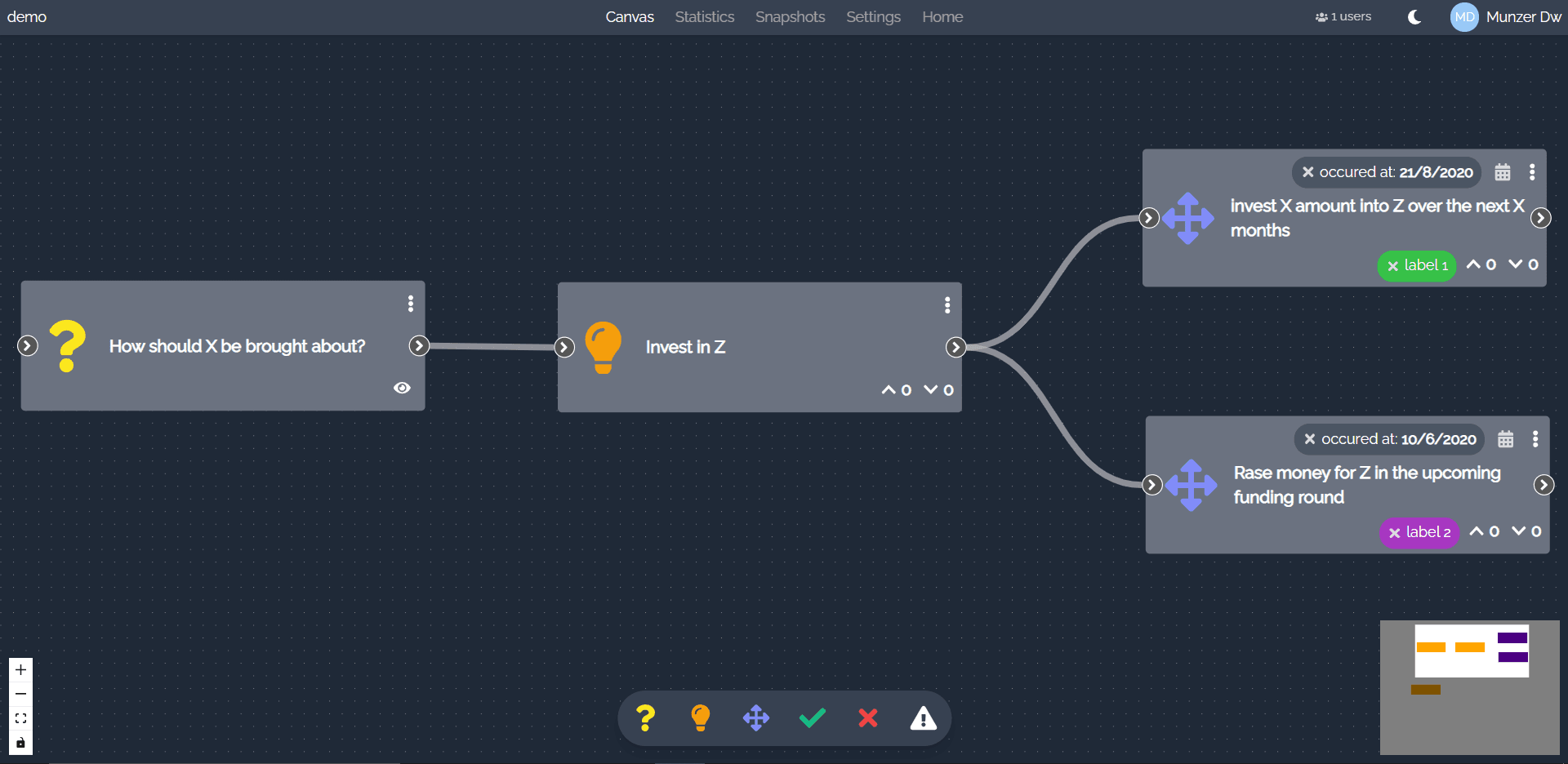Screen dimensions: 1568x764
Task: Toggle canvas lock in zoom controls
Action: (21, 743)
